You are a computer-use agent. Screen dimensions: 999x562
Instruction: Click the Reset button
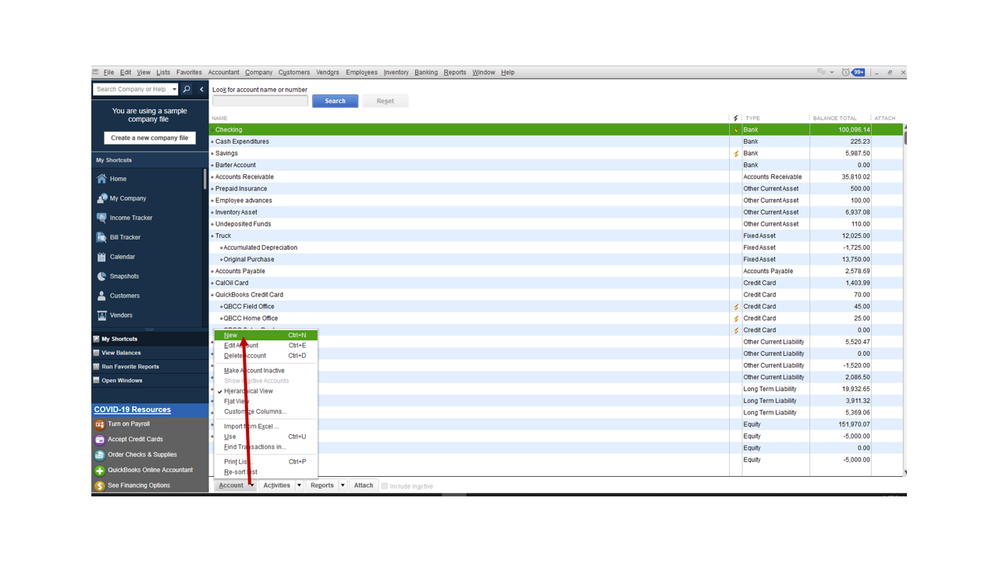coord(385,101)
